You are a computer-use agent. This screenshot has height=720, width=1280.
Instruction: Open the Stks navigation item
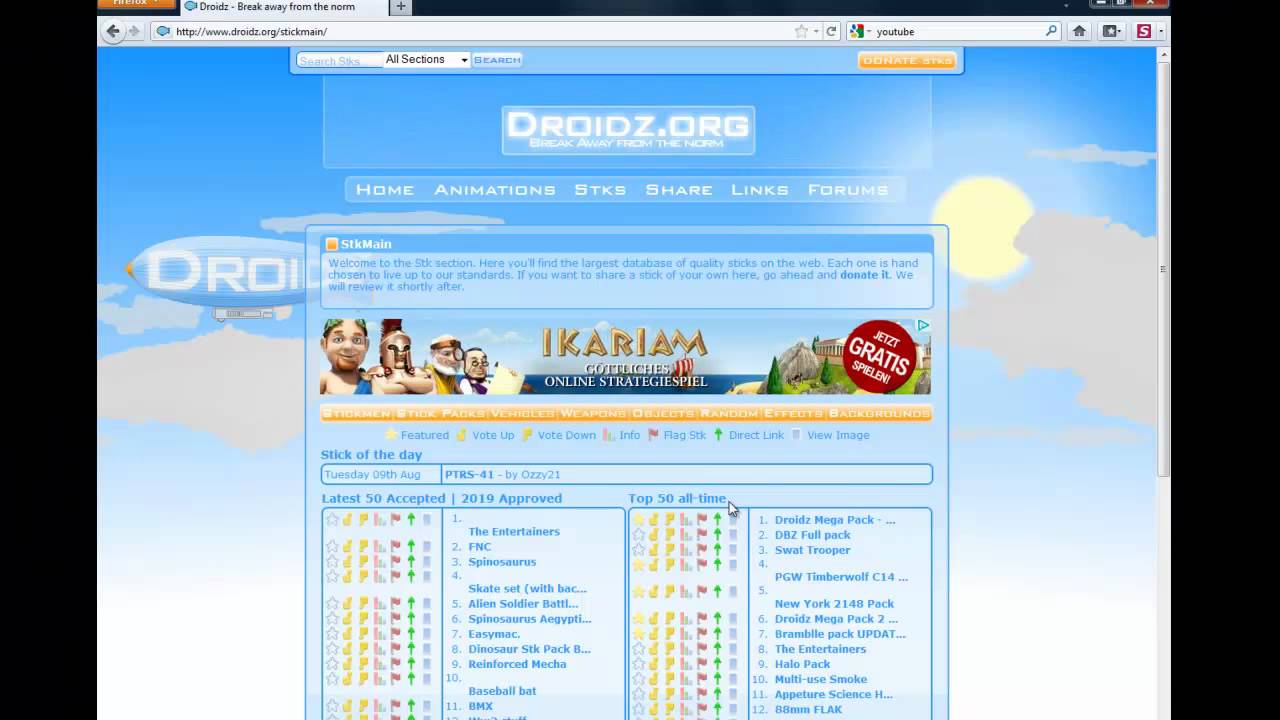600,190
